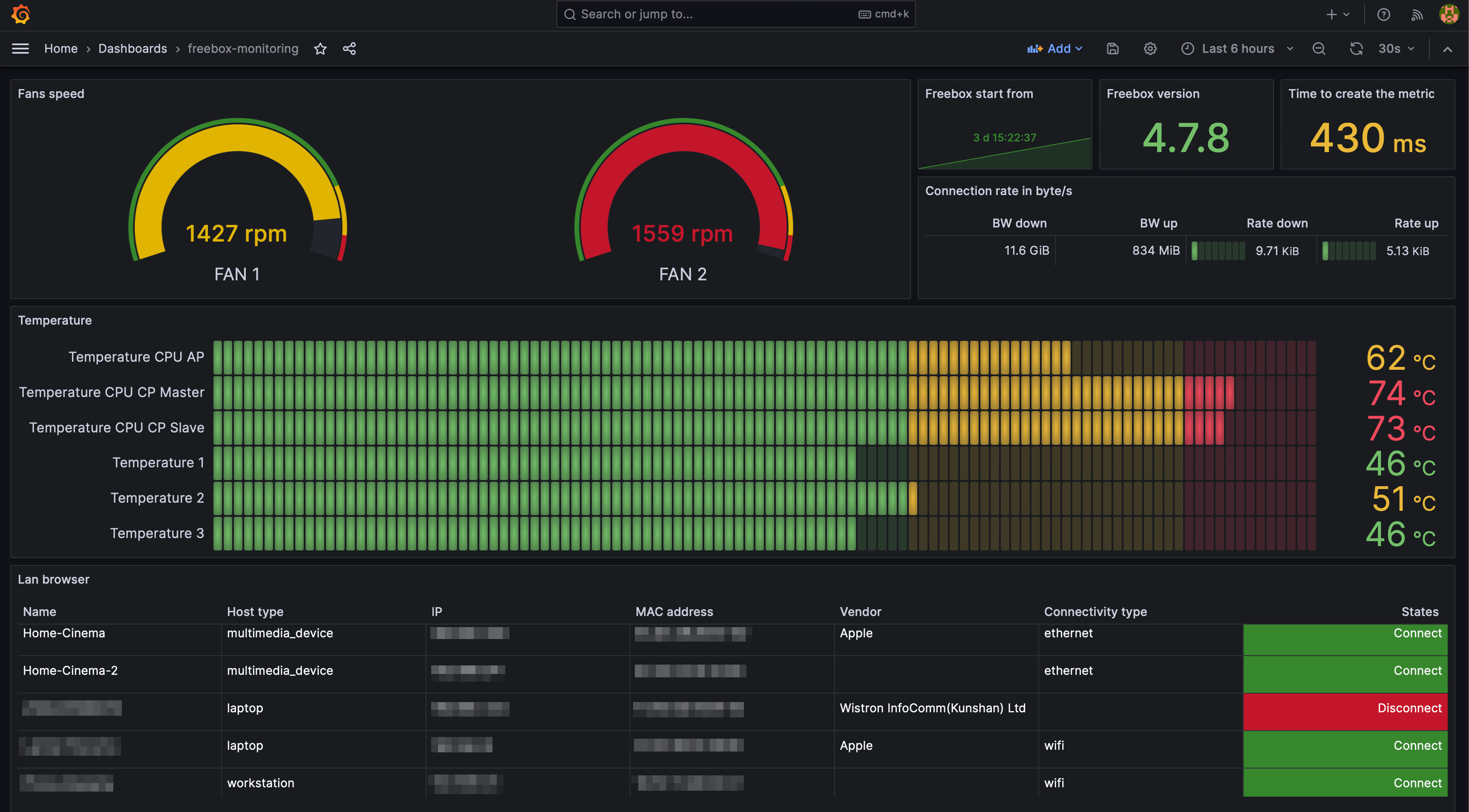Expand the 30s refresh interval dropdown
Viewport: 1469px width, 812px height.
1397,49
